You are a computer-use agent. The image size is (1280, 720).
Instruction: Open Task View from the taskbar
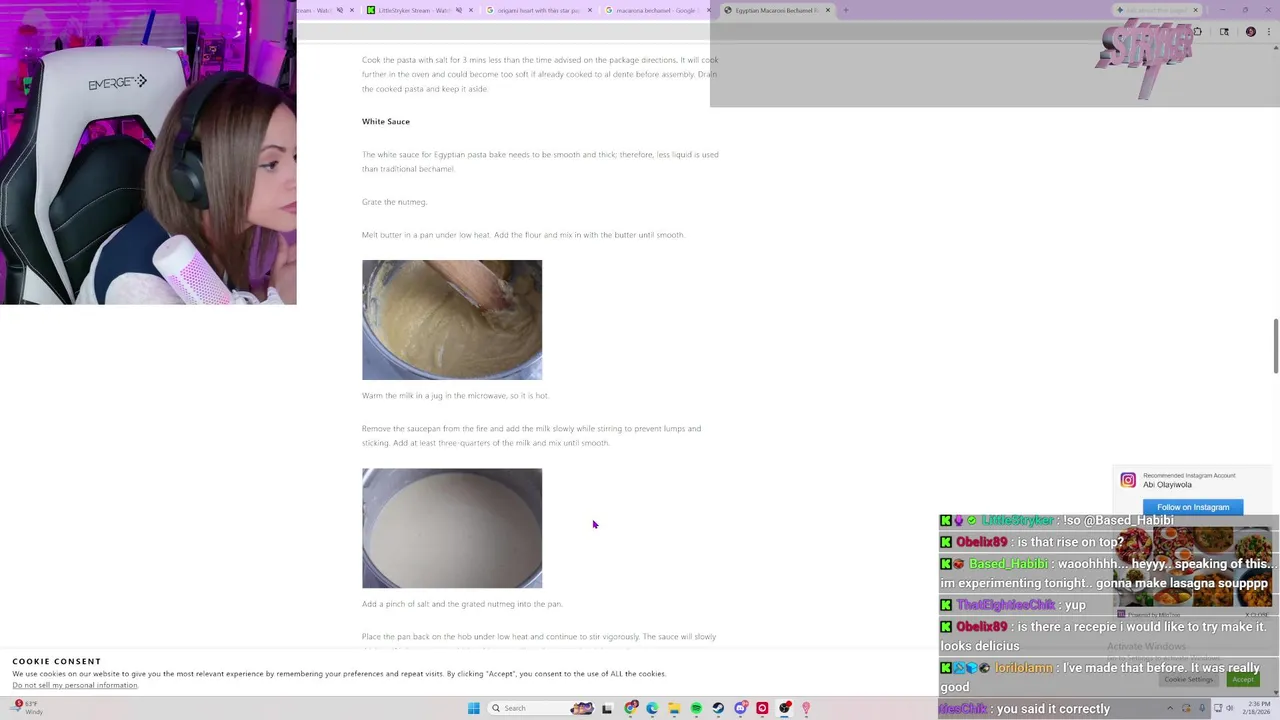pyautogui.click(x=606, y=708)
